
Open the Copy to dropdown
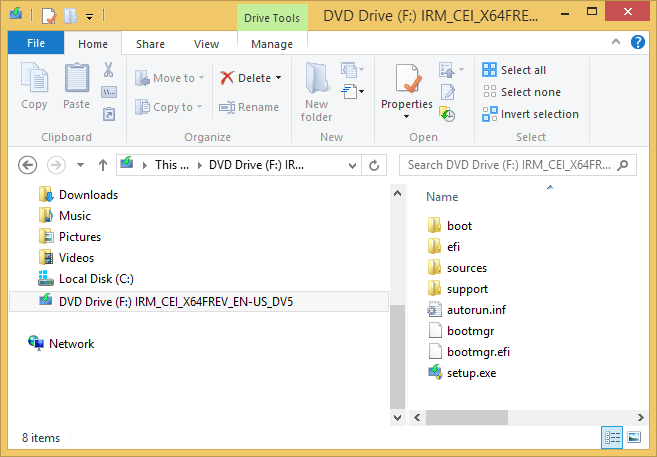click(168, 107)
